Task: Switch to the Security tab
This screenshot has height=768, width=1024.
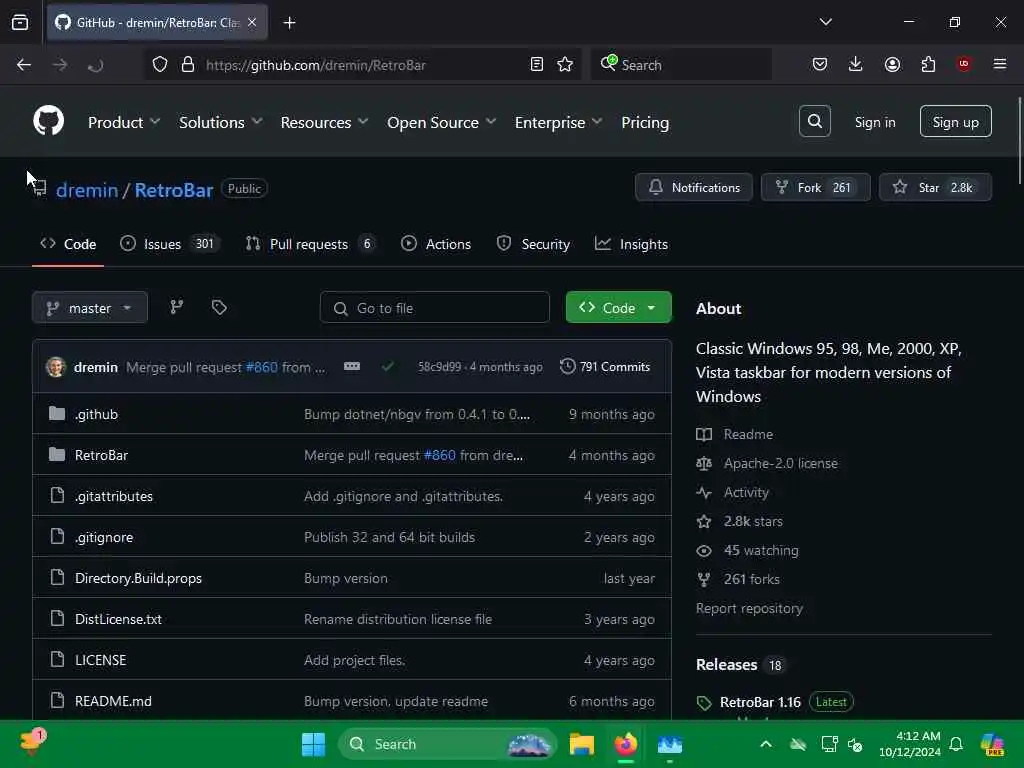Action: [533, 244]
